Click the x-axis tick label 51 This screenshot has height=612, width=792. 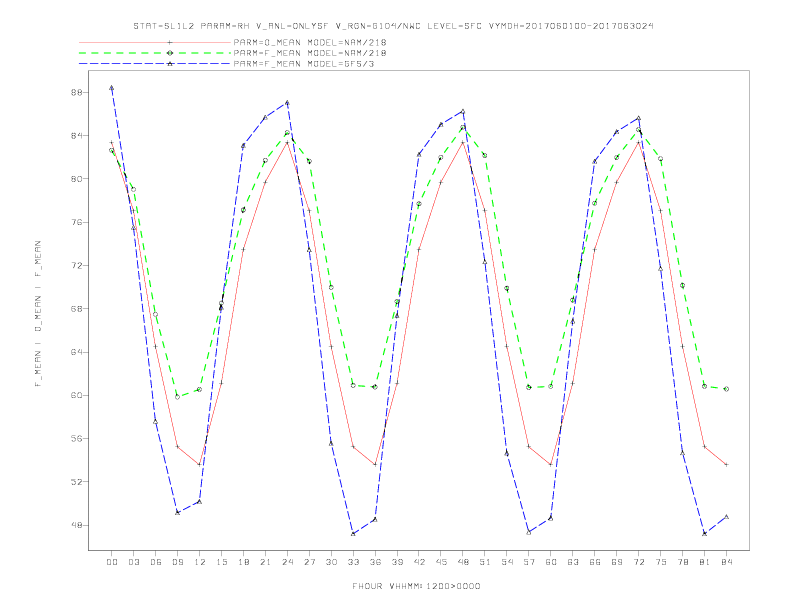485,562
